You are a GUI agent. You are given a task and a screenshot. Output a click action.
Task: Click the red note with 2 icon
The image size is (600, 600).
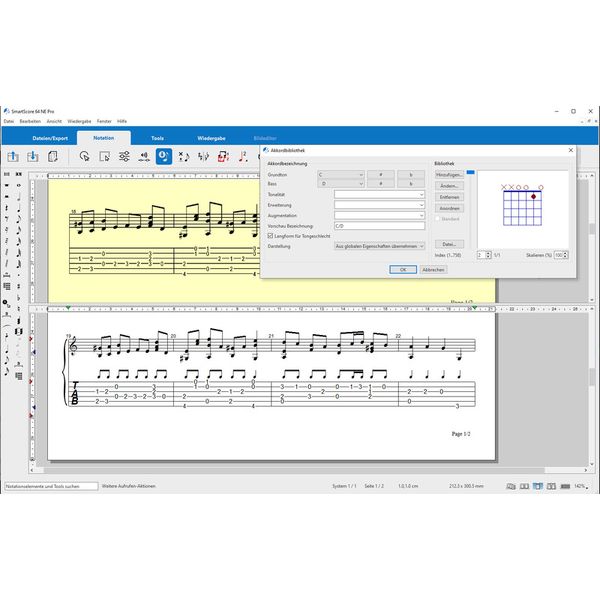[243, 156]
